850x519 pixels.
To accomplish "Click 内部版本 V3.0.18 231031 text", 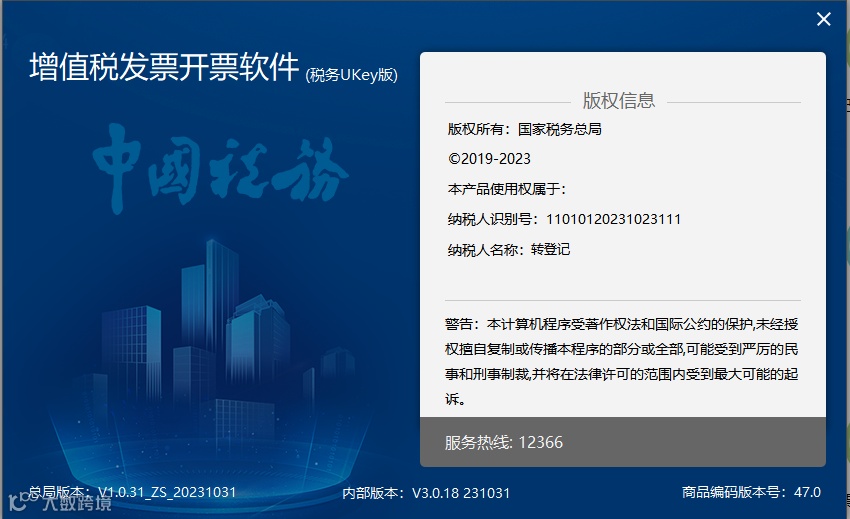I will [426, 493].
